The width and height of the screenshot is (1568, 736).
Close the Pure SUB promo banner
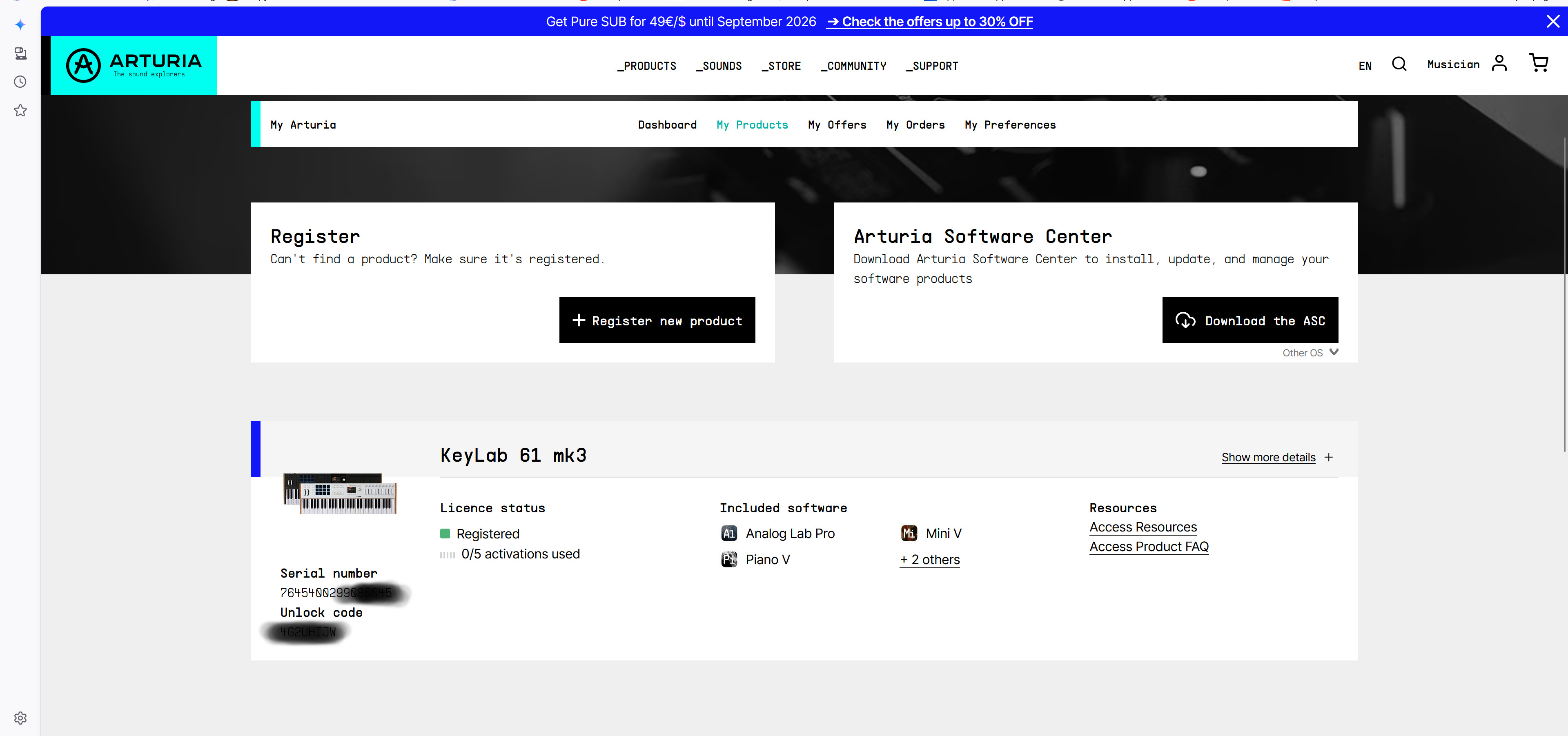point(1553,21)
